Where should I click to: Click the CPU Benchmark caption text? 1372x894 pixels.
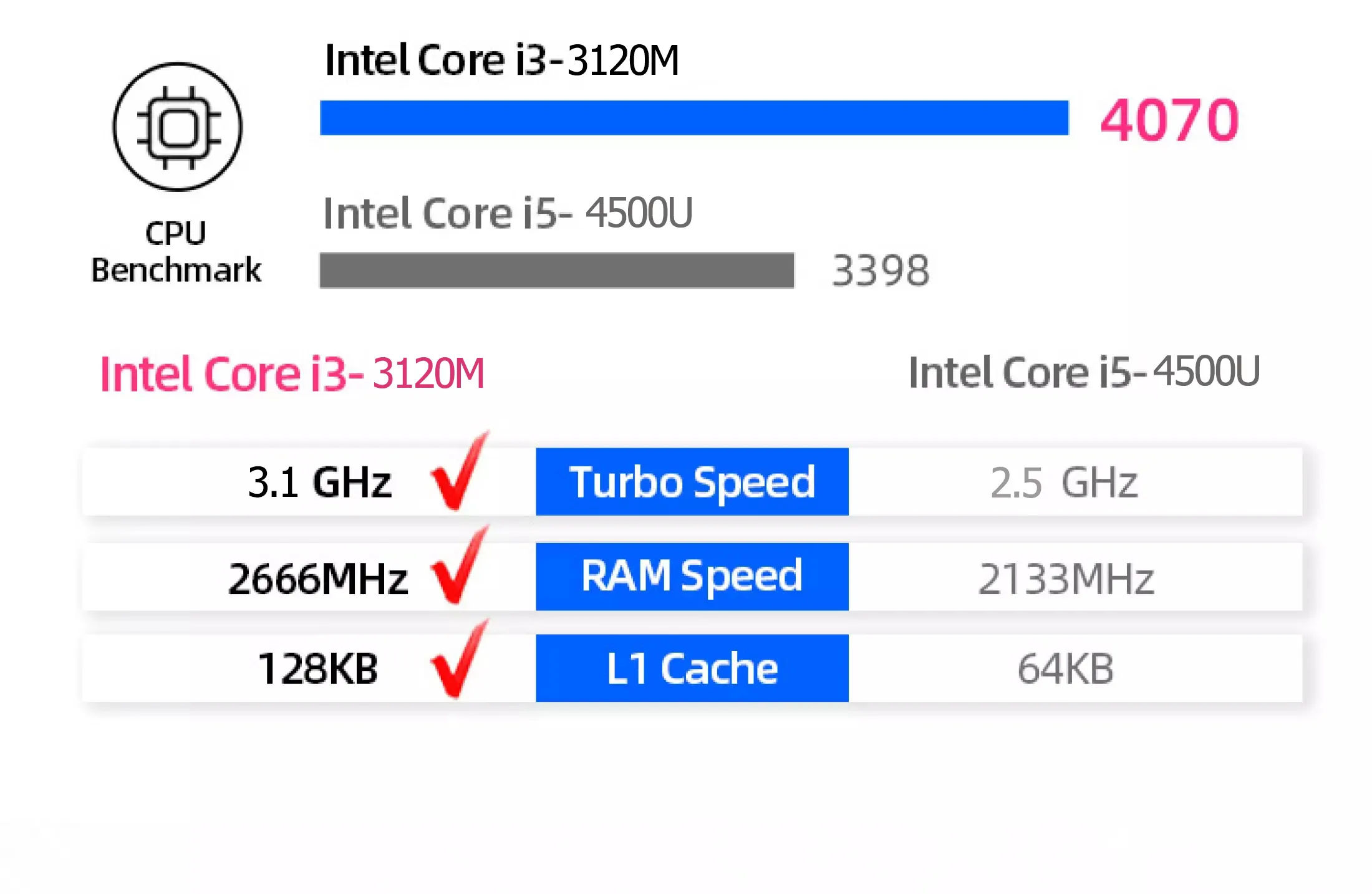(176, 252)
